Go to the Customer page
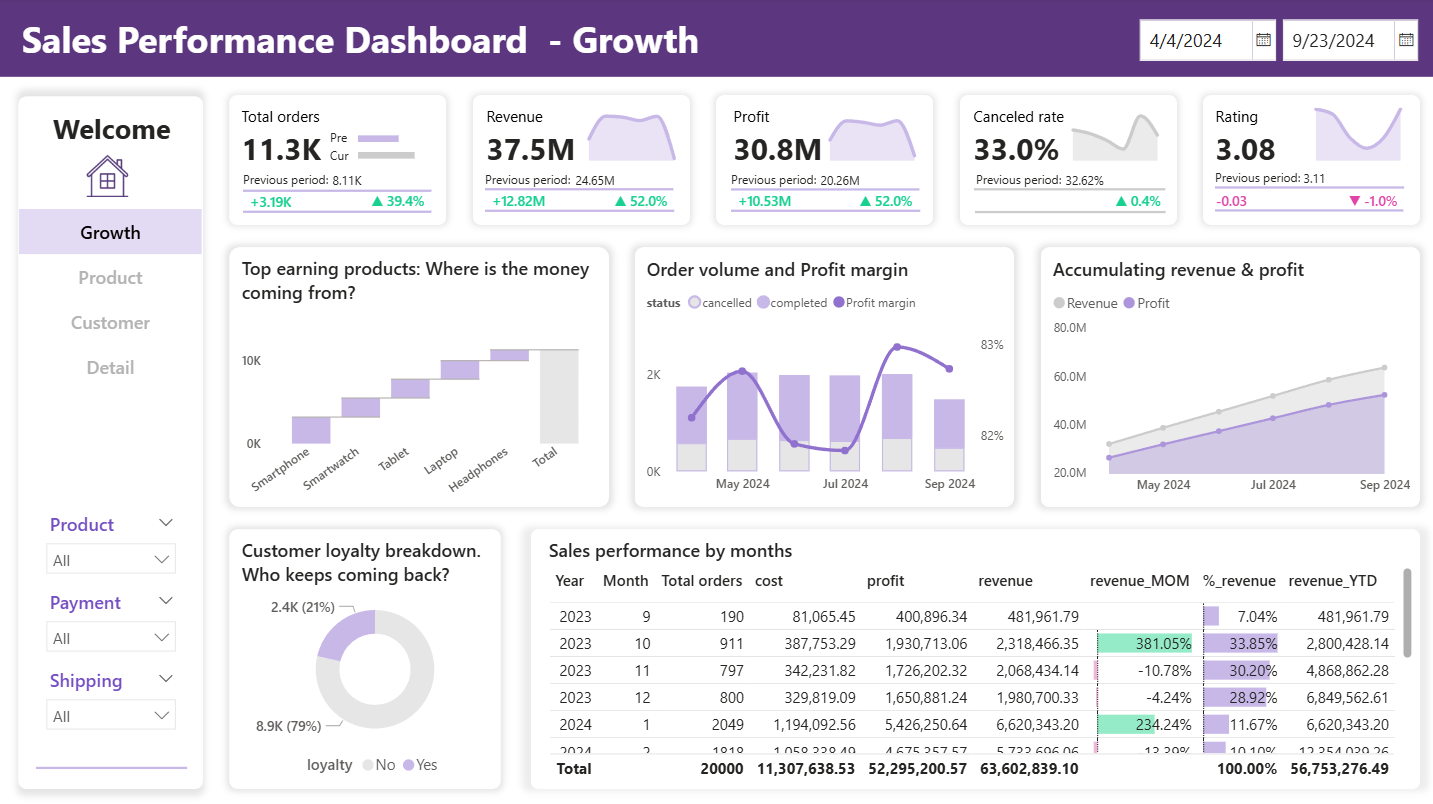The height and width of the screenshot is (804, 1433). [x=110, y=323]
